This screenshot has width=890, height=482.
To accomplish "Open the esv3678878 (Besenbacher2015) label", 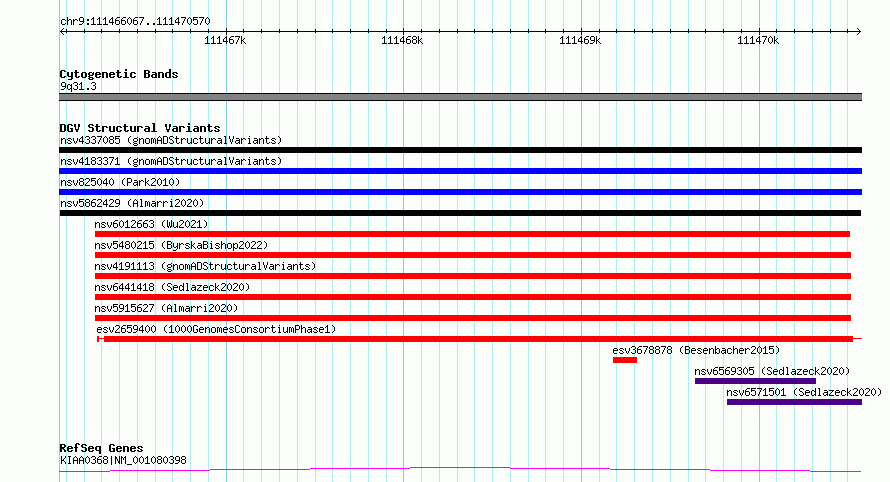I will 696,350.
